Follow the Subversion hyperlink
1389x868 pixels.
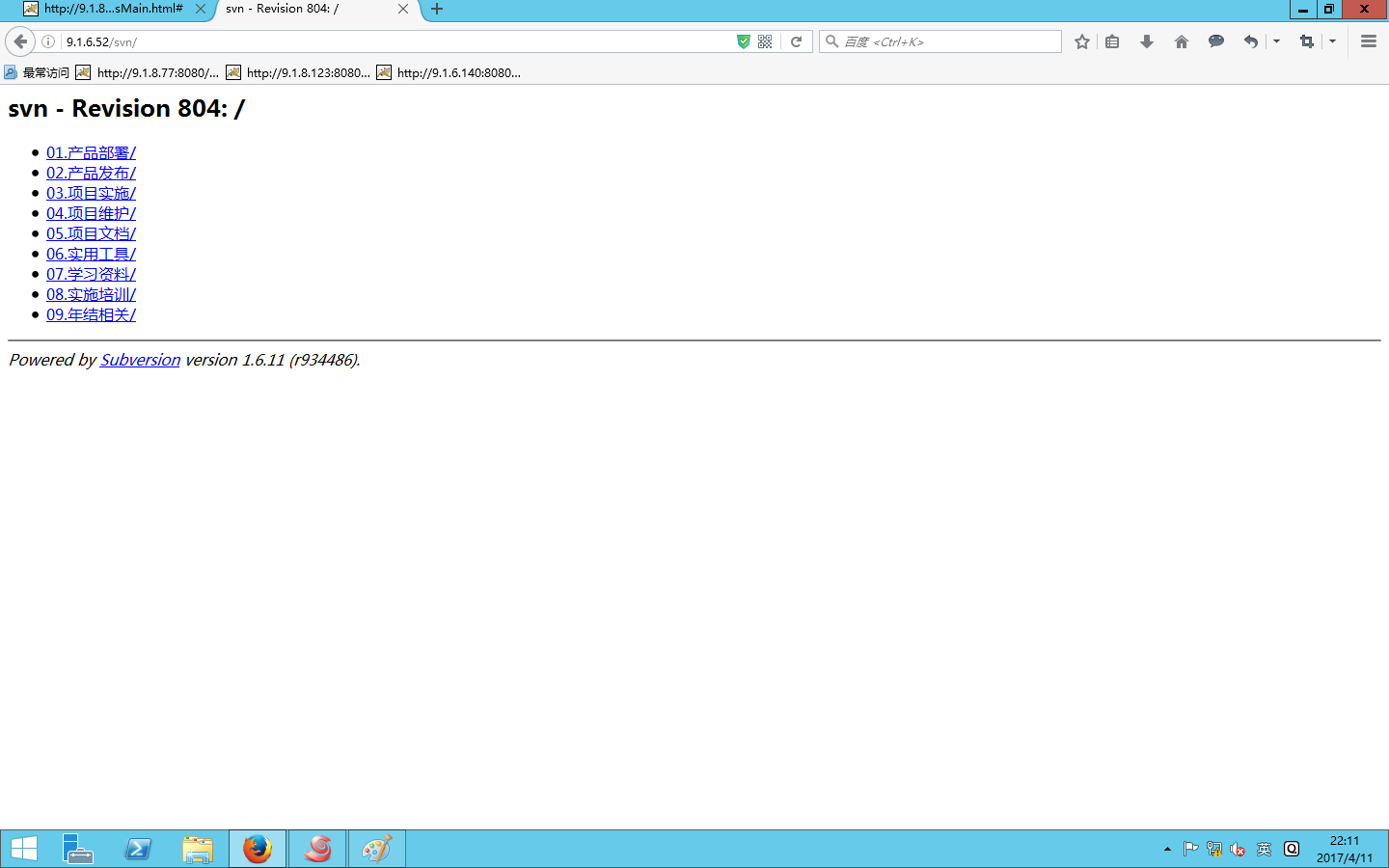click(x=140, y=360)
